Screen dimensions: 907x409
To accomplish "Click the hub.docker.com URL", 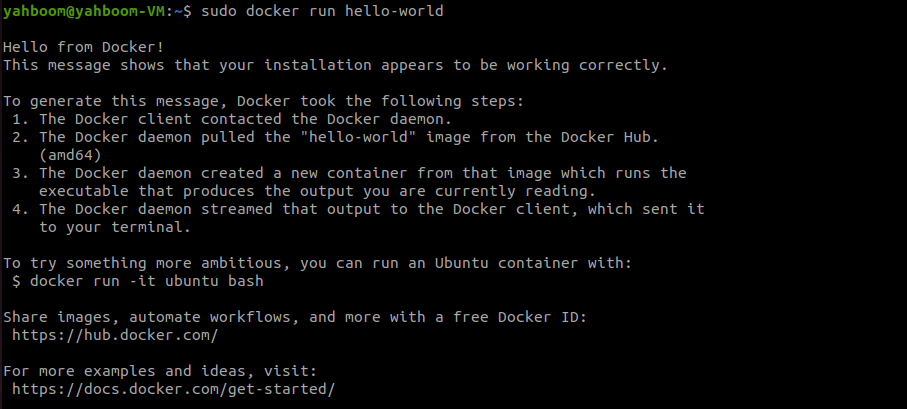I will pyautogui.click(x=115, y=336).
